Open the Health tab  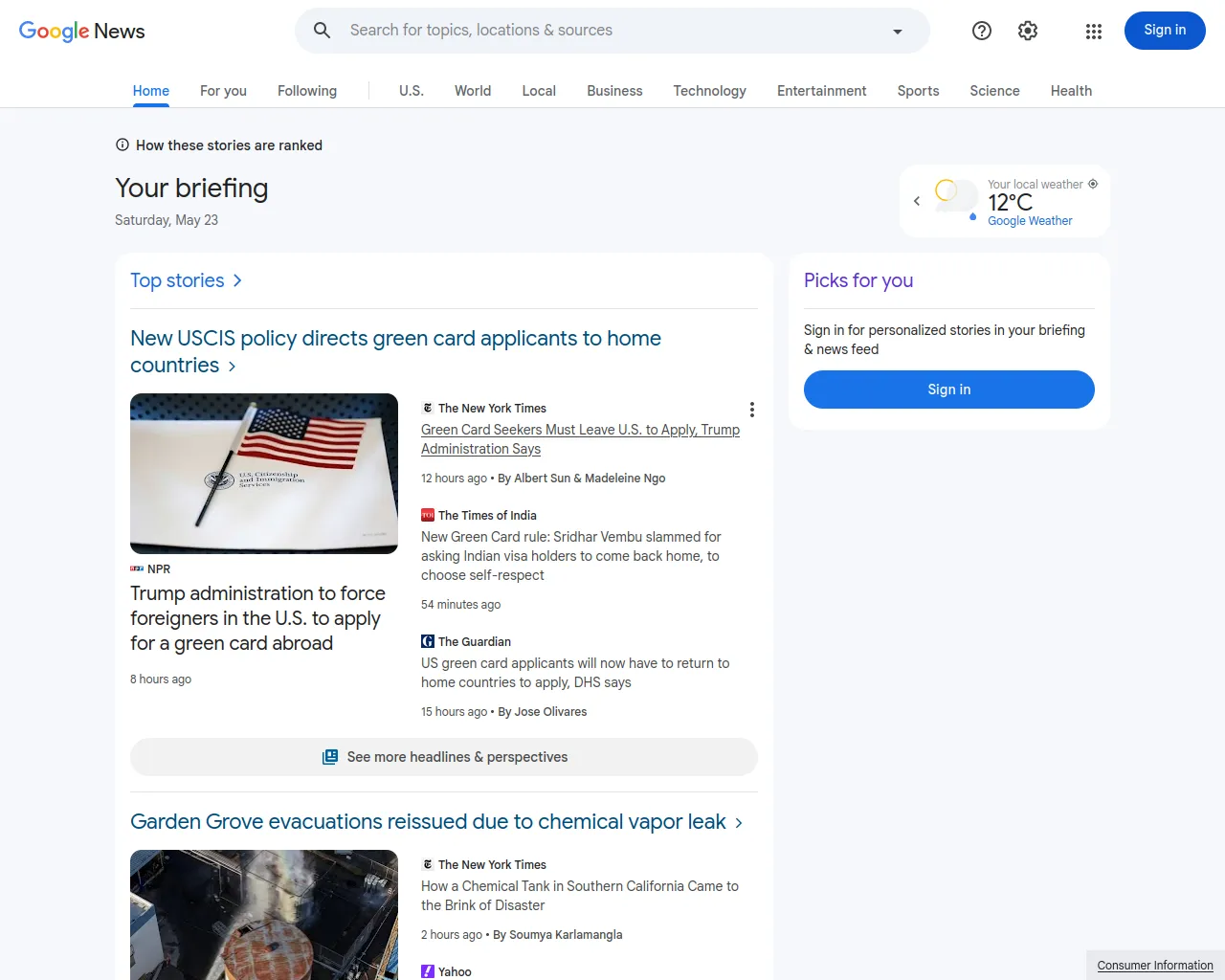[x=1071, y=91]
